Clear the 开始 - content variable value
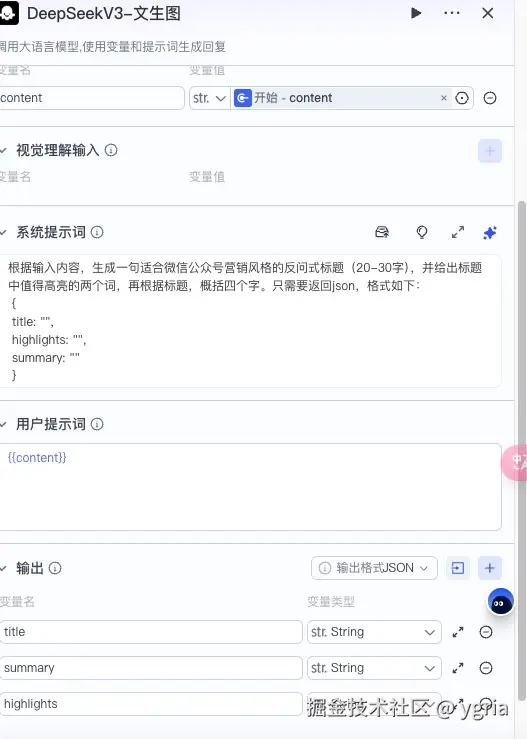Viewport: 527px width, 739px height. pyautogui.click(x=444, y=98)
